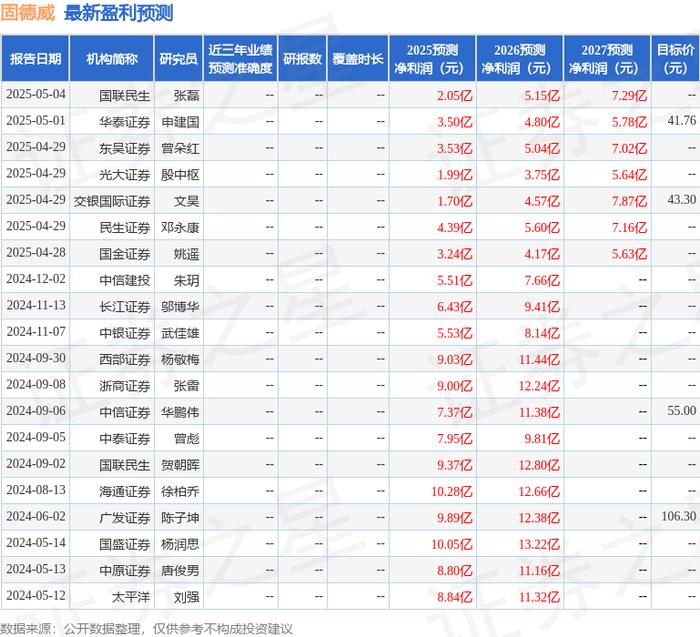700x637 pixels.
Task: Click analyst name 邬博华
Action: [180, 307]
